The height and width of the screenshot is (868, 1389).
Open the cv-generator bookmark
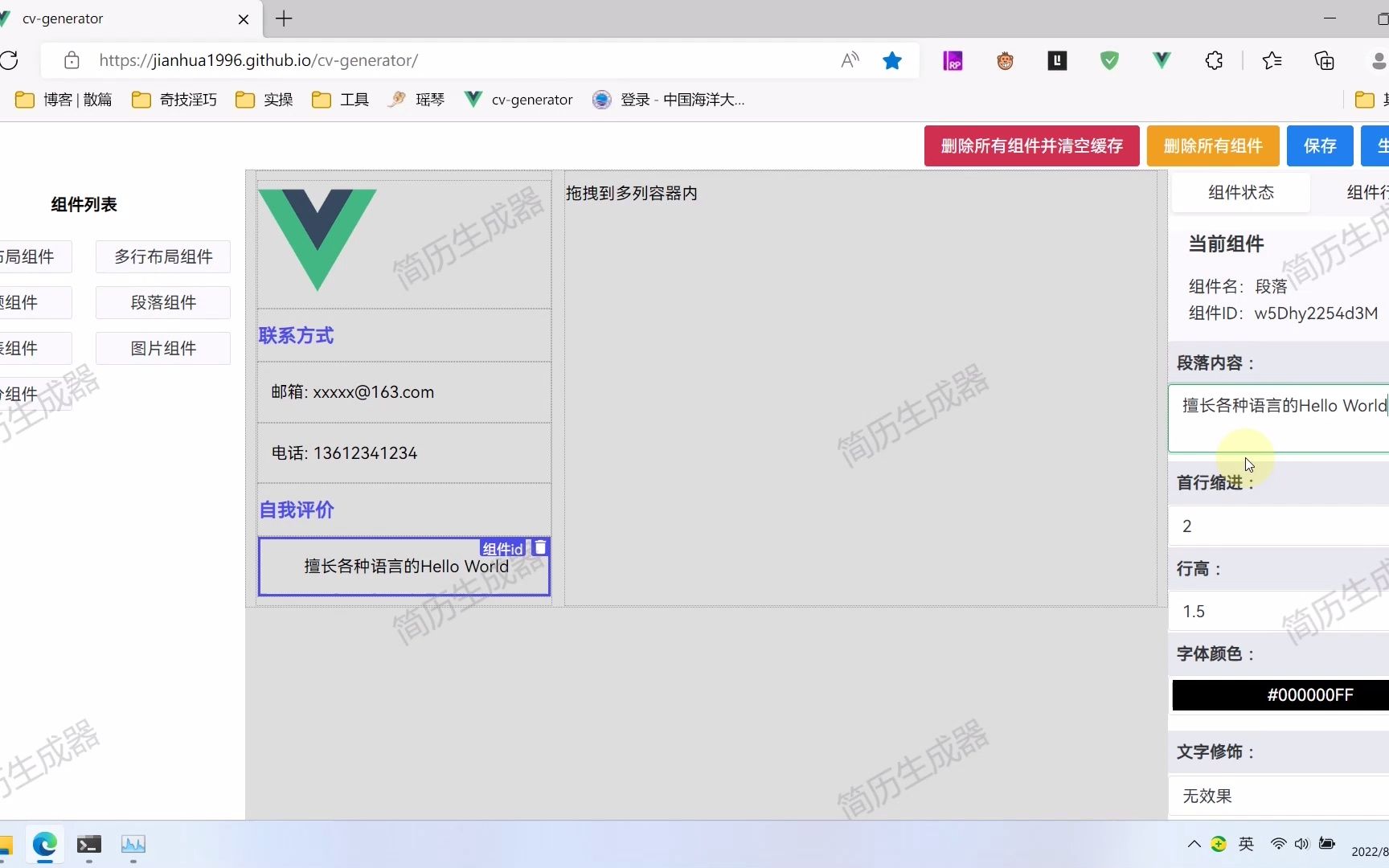519,100
